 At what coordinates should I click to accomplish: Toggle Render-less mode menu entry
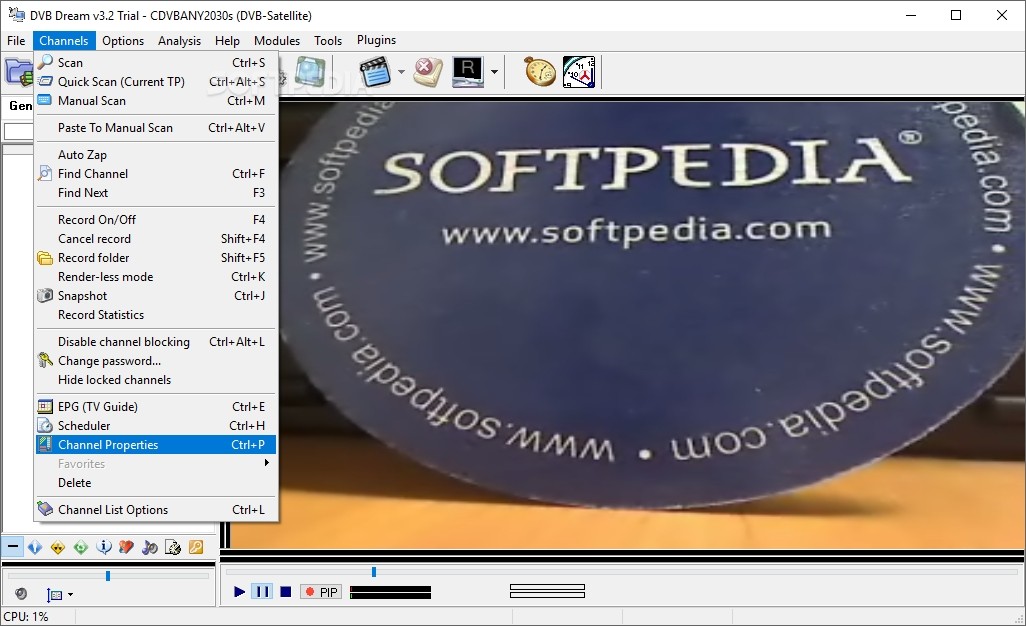pyautogui.click(x=156, y=277)
